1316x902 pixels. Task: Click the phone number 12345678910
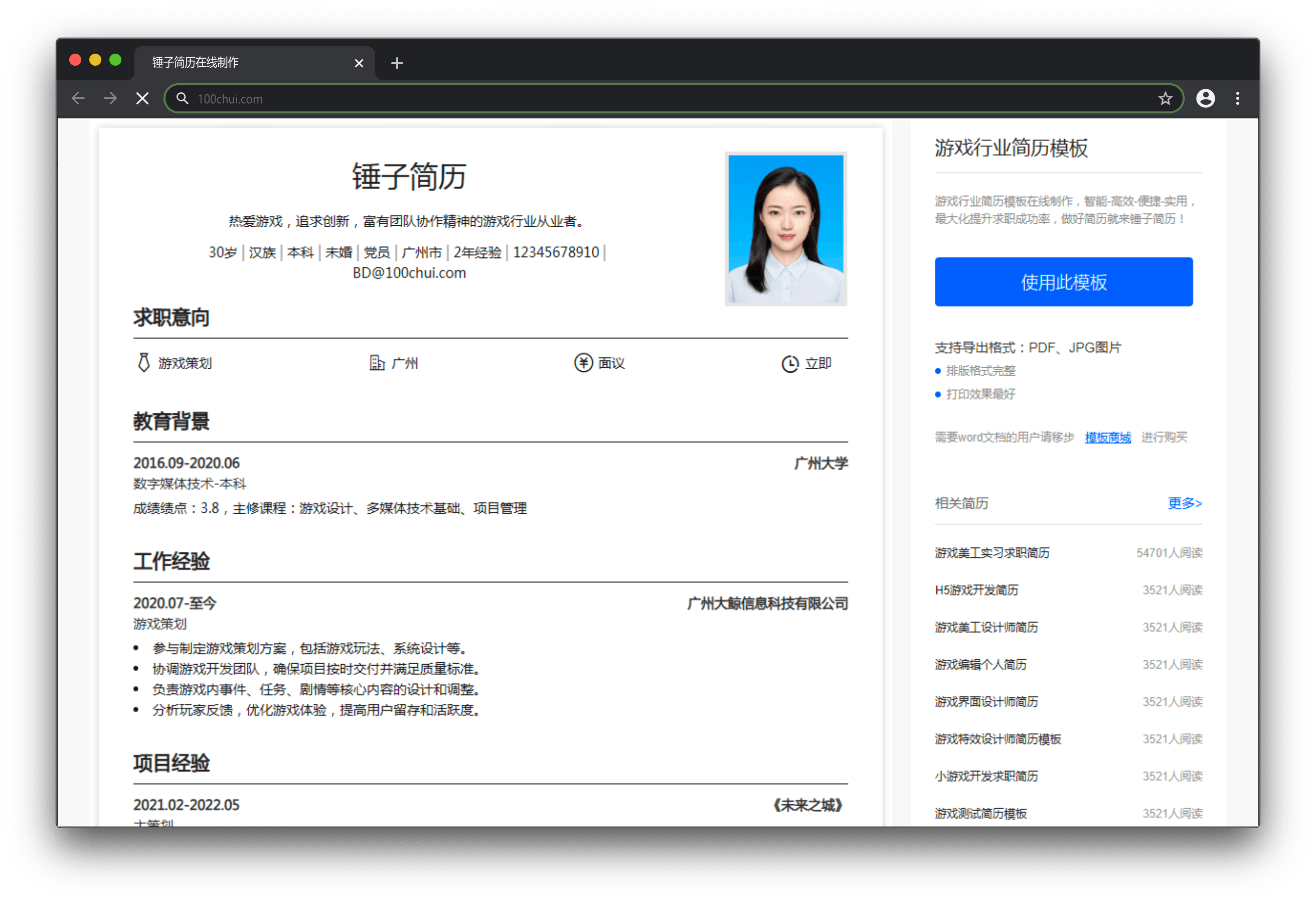pos(556,252)
